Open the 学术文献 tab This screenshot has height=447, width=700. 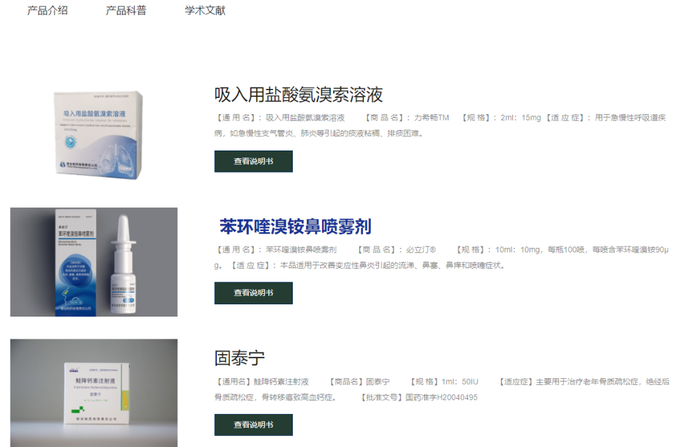click(x=205, y=10)
